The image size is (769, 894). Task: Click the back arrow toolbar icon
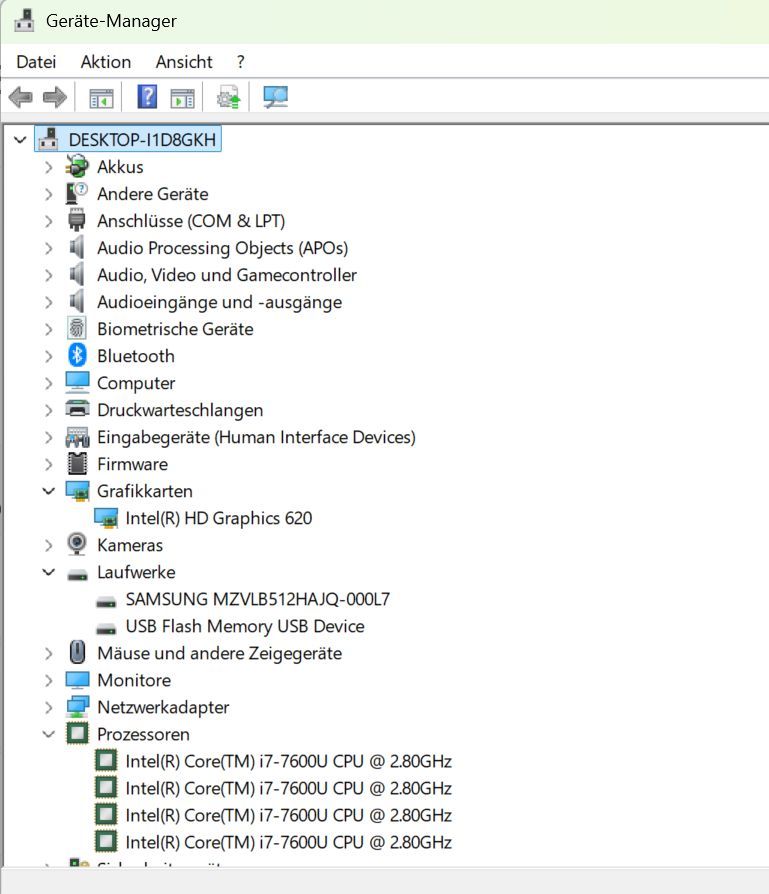[x=20, y=97]
